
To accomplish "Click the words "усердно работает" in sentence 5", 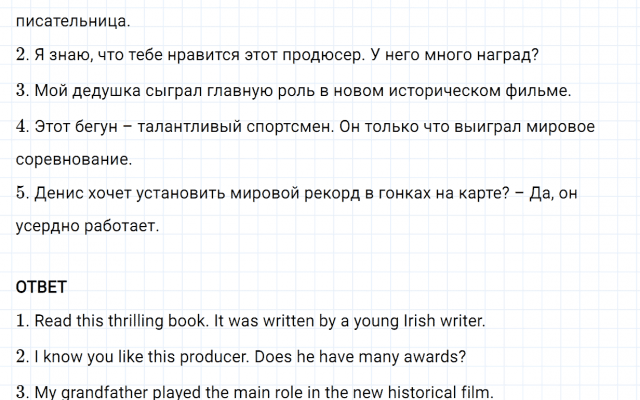I will 88,227.
